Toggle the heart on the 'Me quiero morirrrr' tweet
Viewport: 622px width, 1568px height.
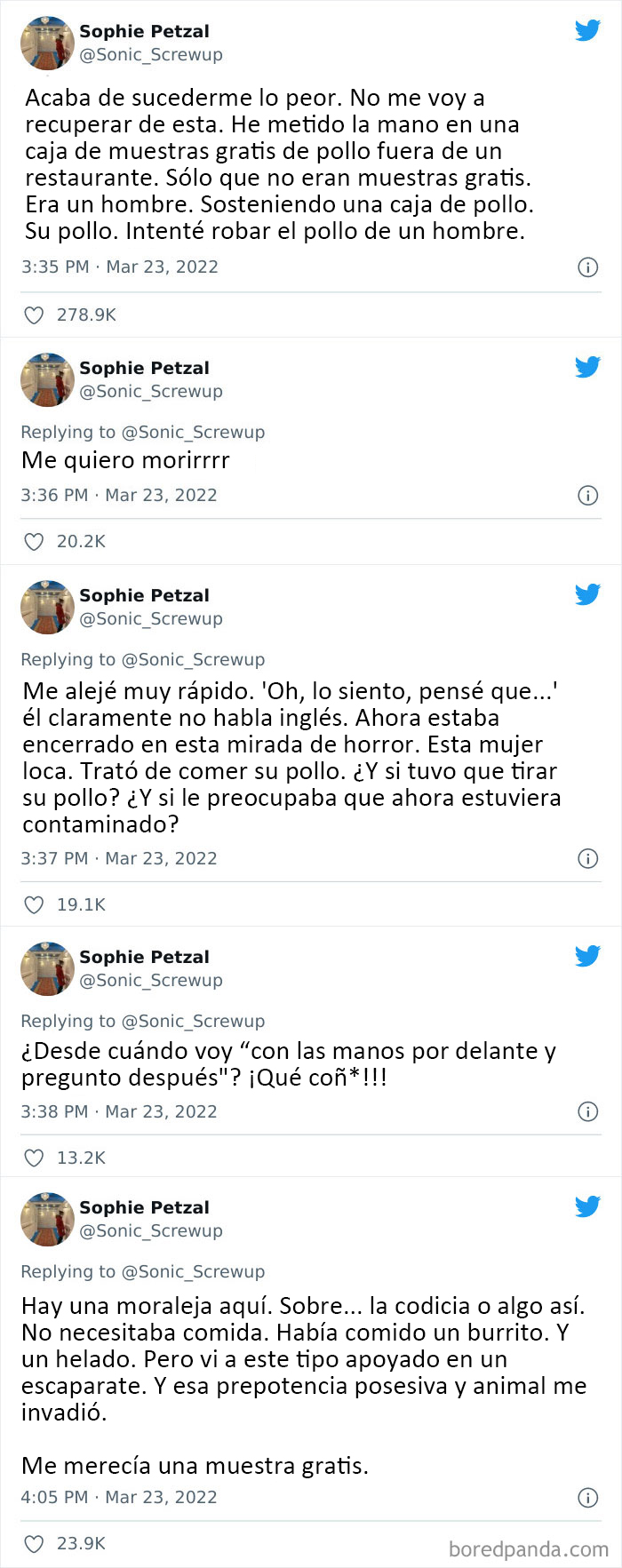tap(34, 541)
